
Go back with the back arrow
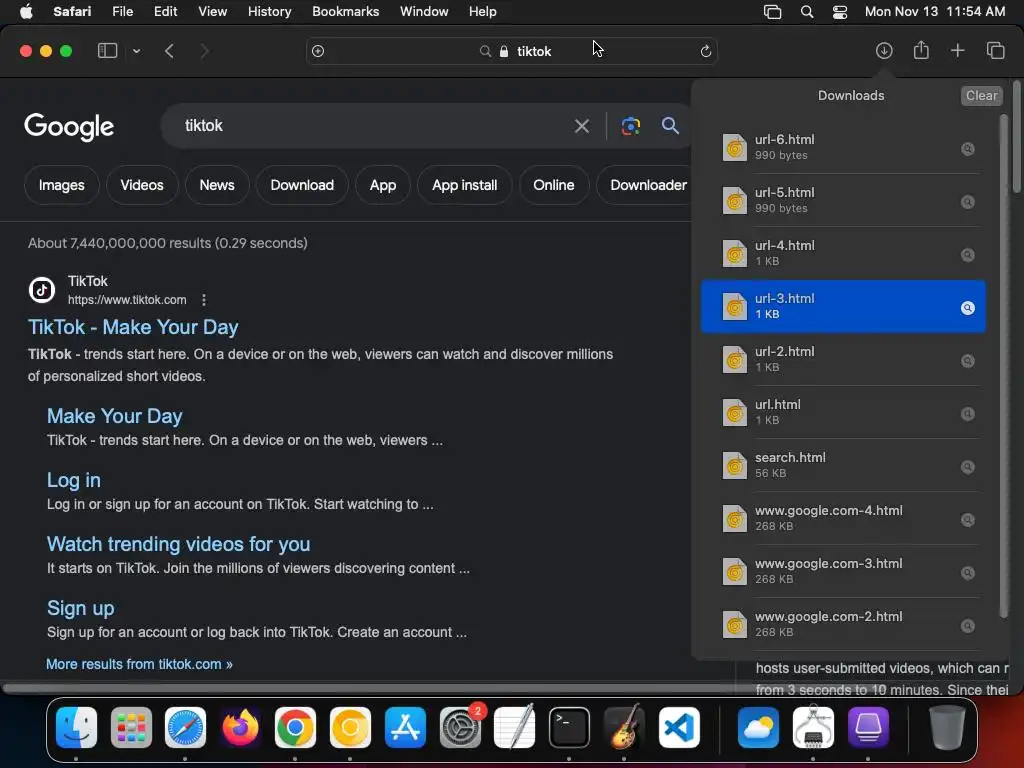point(169,51)
